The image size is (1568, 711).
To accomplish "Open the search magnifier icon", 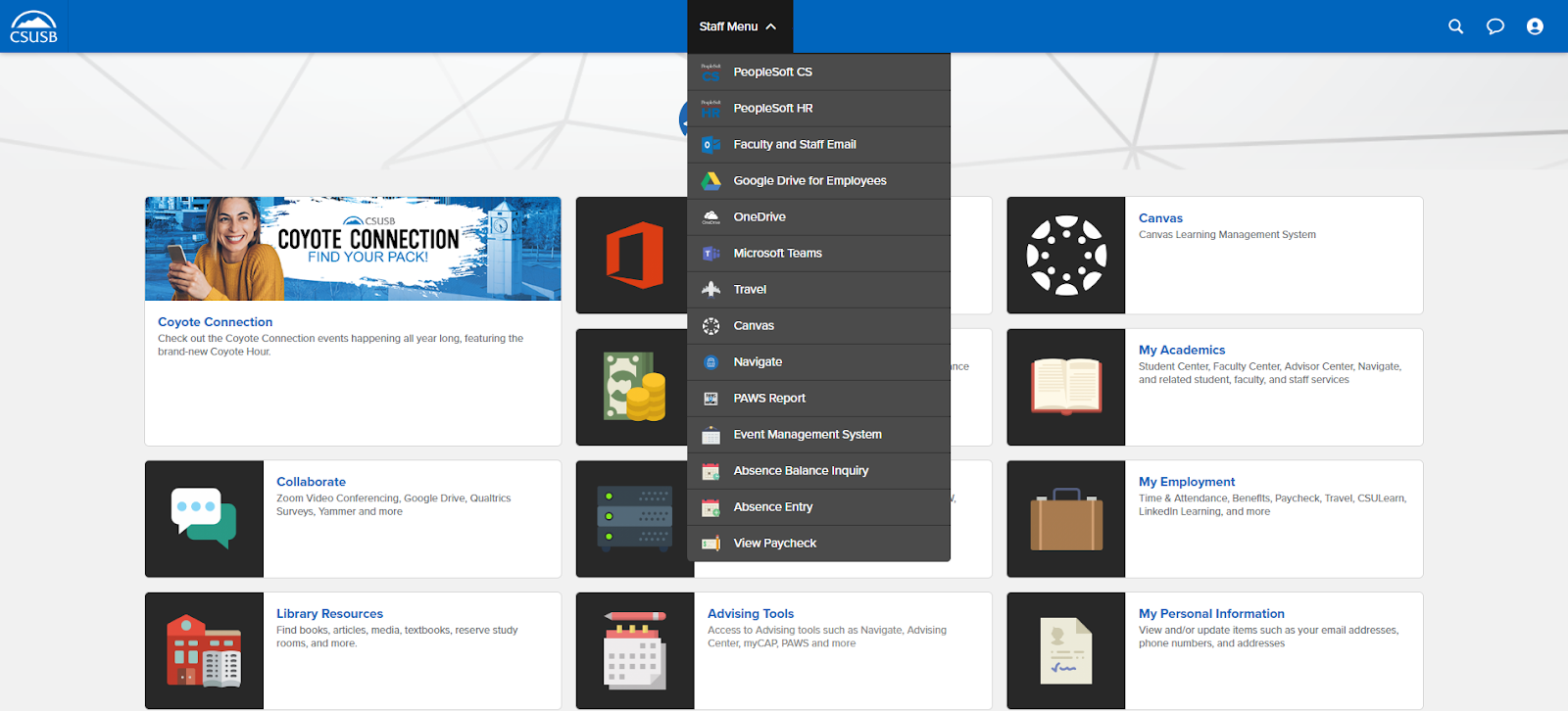I will 1456,26.
